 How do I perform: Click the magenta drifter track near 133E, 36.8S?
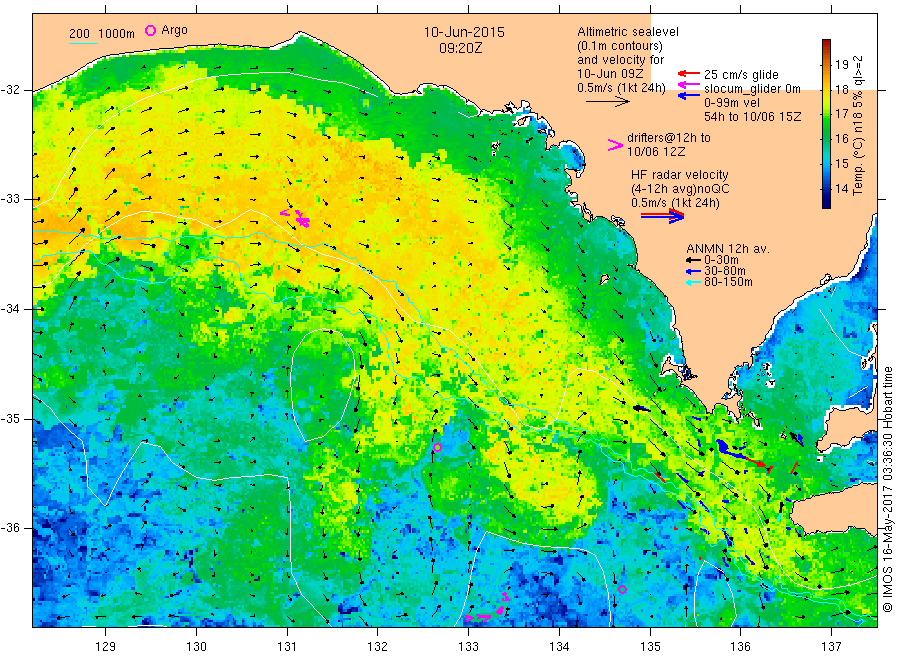488,609
